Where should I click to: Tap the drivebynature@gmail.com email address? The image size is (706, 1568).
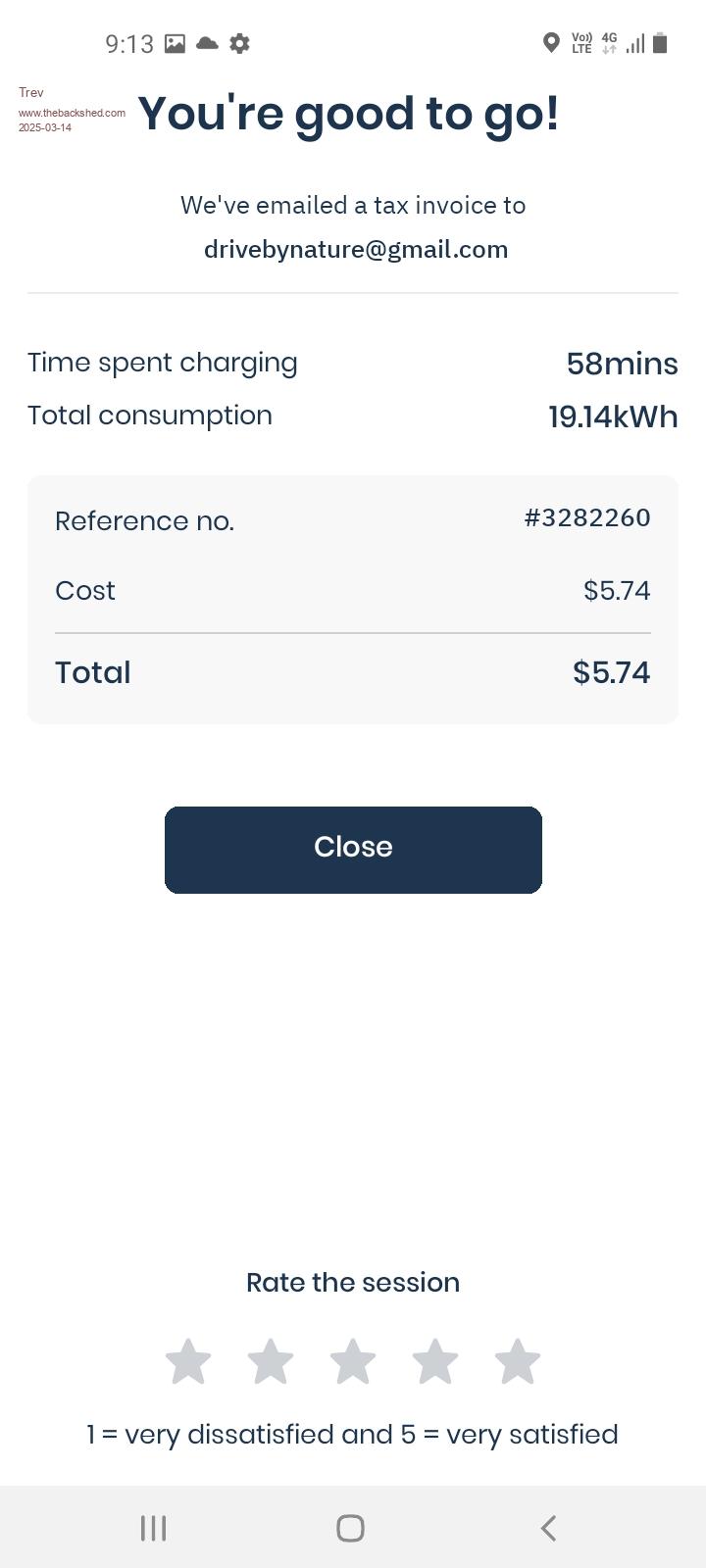tap(356, 250)
